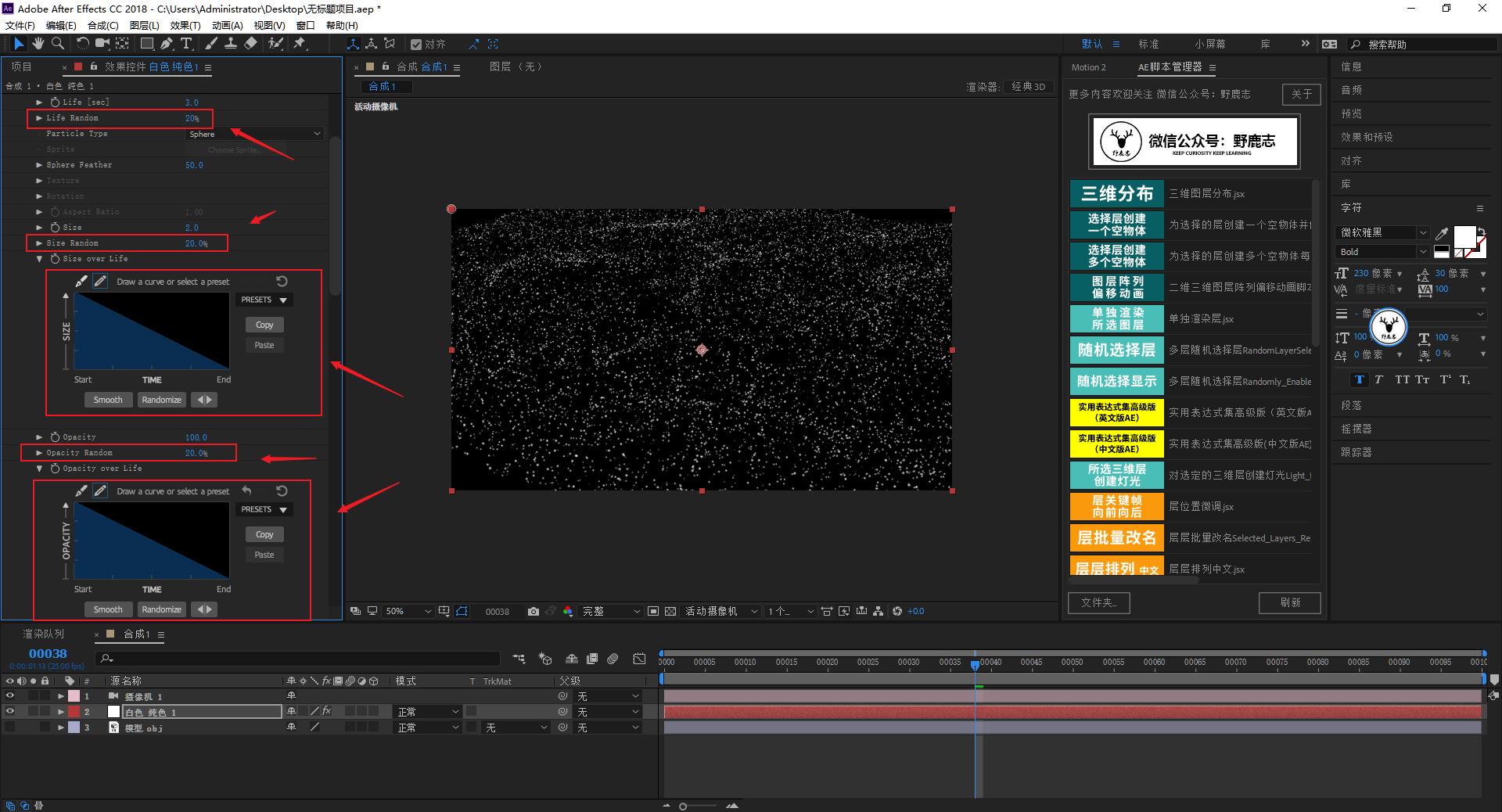The height and width of the screenshot is (812, 1502).
Task: Toggle visibility of 白色 纯色 1 layer
Action: tap(10, 712)
